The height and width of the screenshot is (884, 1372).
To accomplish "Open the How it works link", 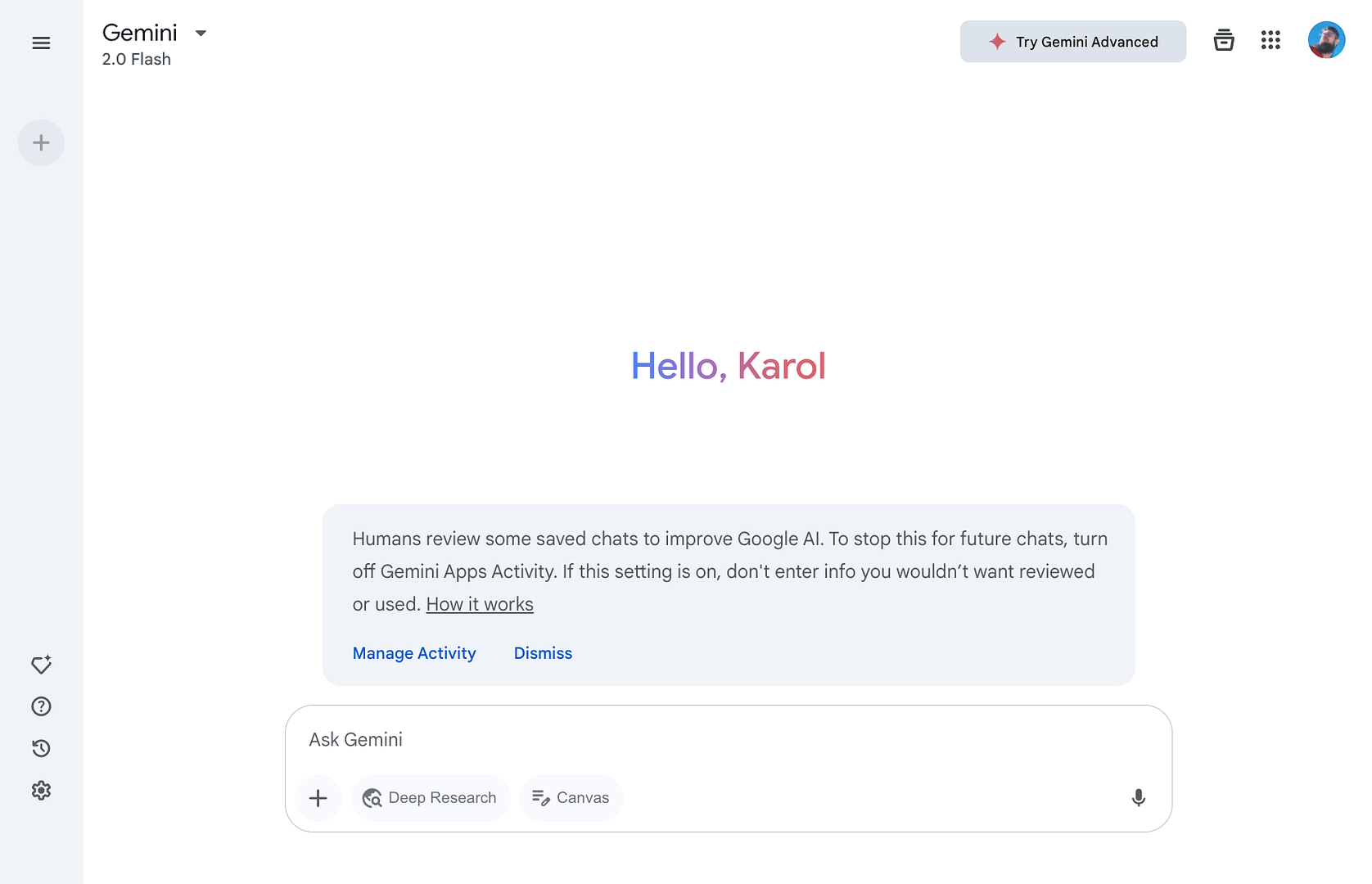I will tap(480, 605).
